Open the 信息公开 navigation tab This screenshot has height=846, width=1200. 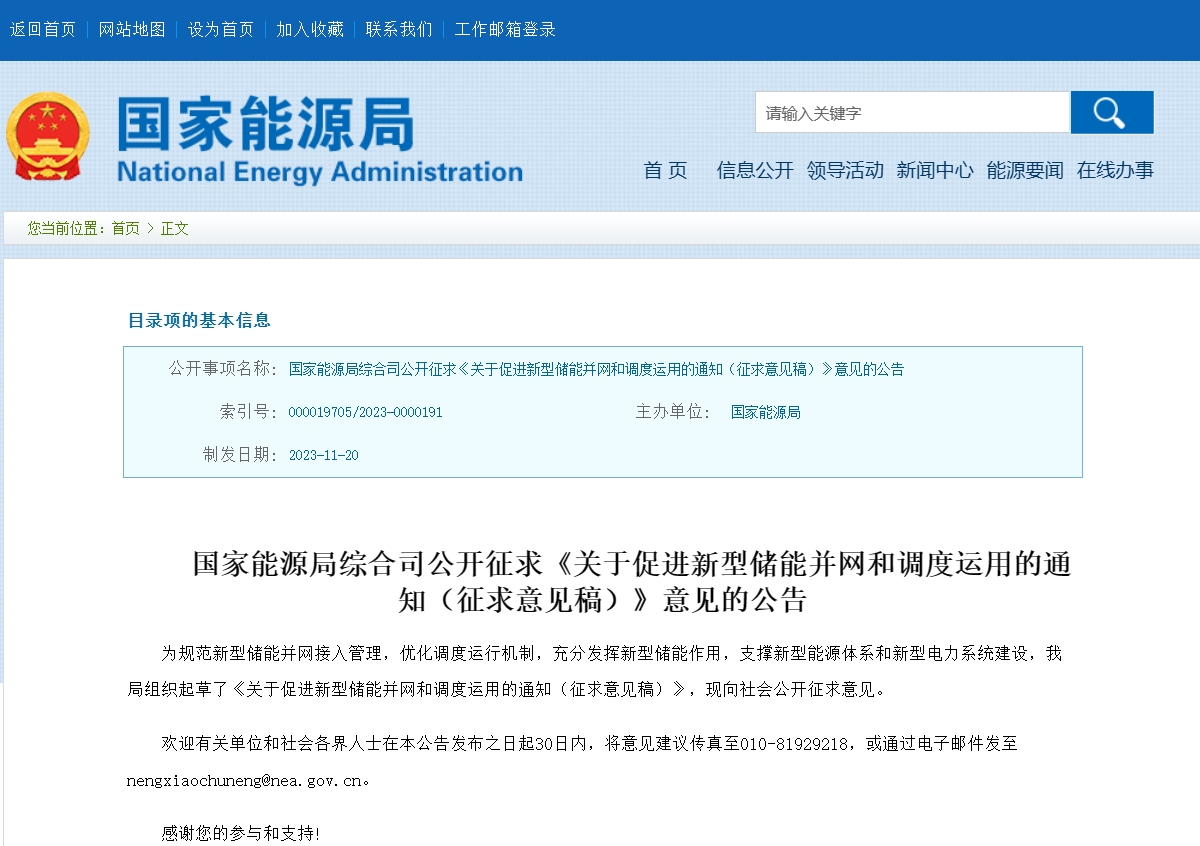tap(754, 170)
